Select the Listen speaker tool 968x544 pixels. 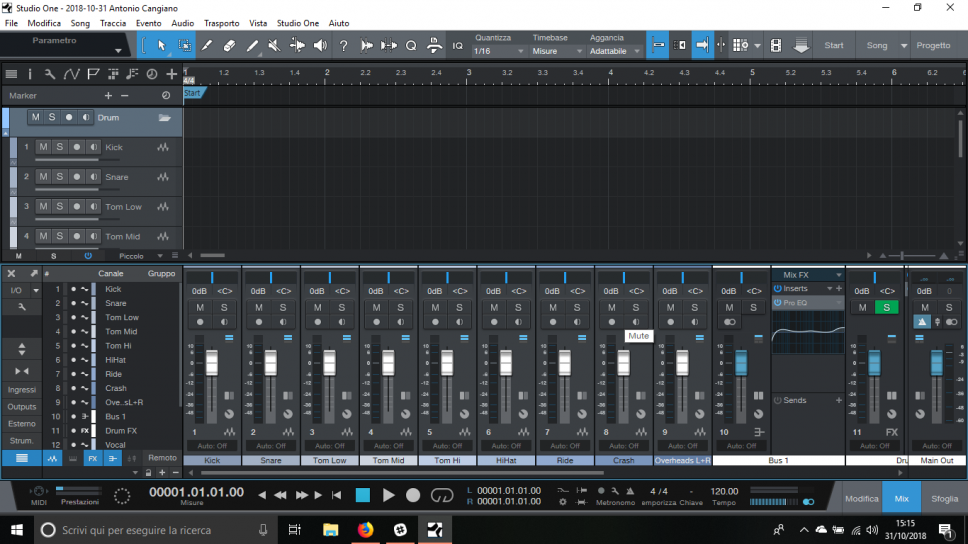pyautogui.click(x=320, y=45)
